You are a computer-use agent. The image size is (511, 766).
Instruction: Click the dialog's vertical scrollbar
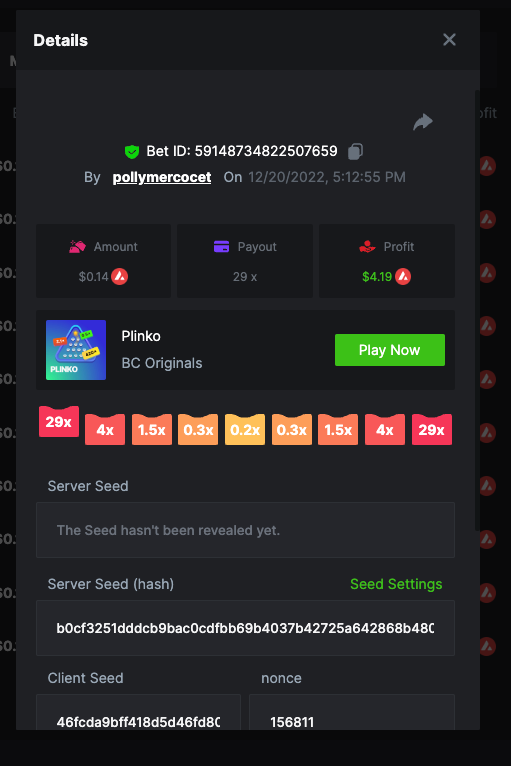(477, 310)
